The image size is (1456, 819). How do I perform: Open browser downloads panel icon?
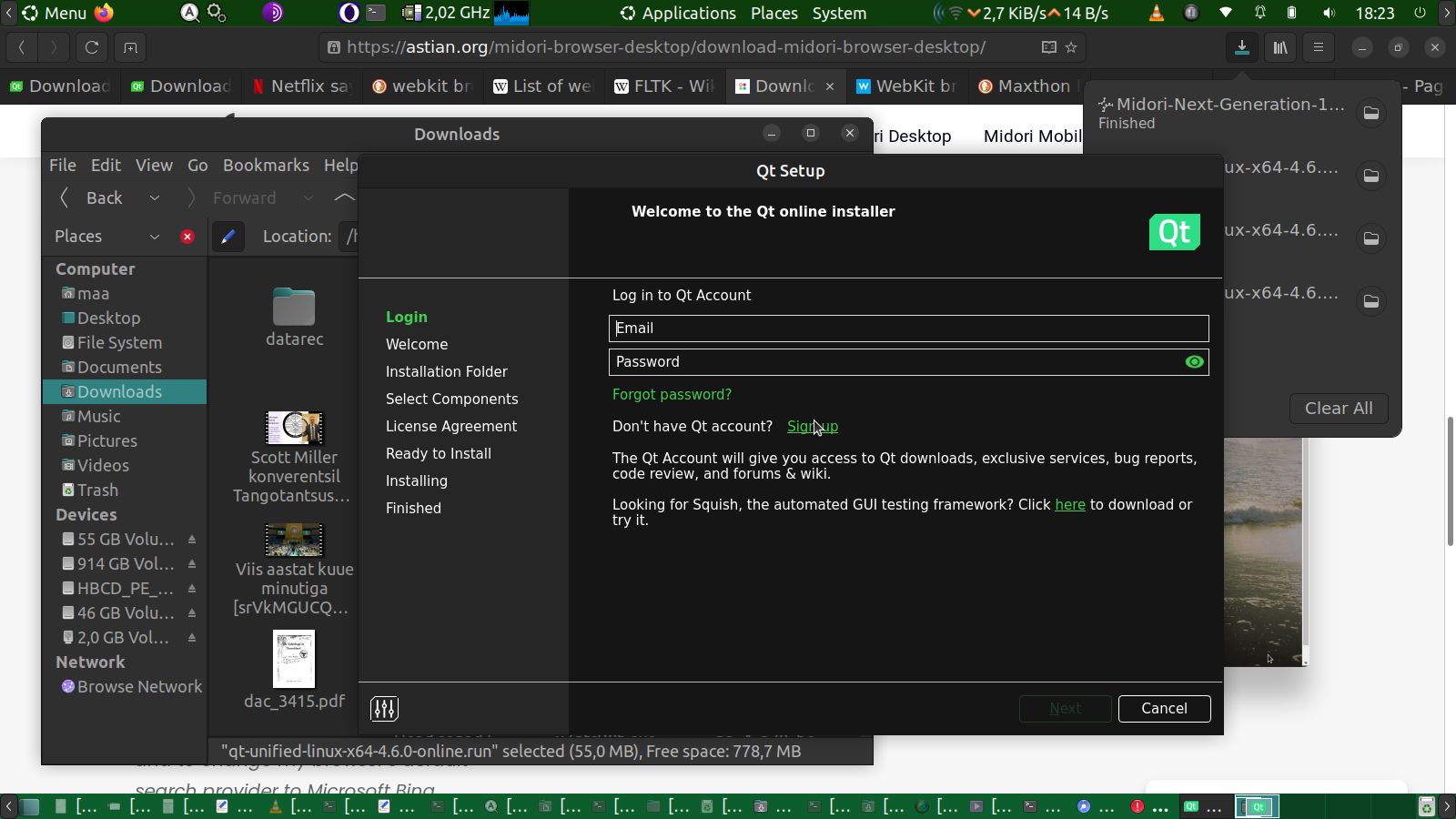point(1241,47)
